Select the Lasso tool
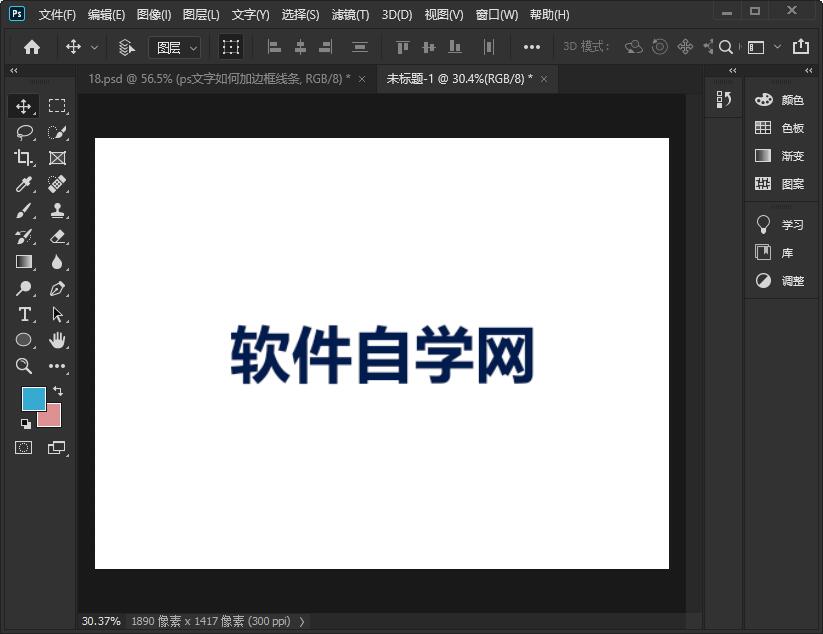823x634 pixels. pyautogui.click(x=24, y=132)
